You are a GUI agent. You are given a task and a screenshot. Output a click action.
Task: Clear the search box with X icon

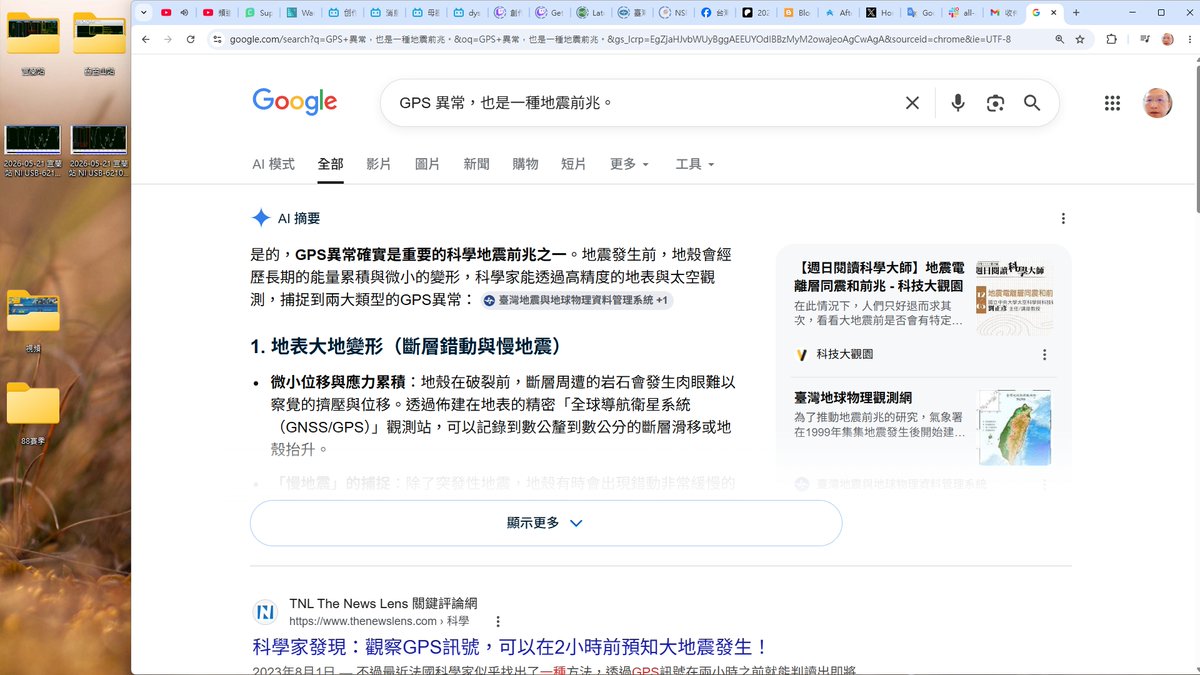(x=912, y=103)
